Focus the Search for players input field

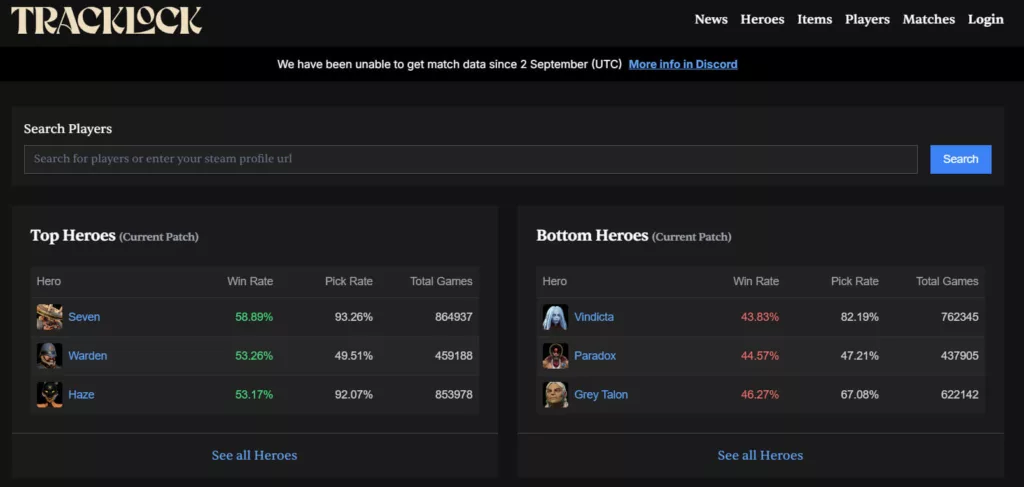pos(471,159)
